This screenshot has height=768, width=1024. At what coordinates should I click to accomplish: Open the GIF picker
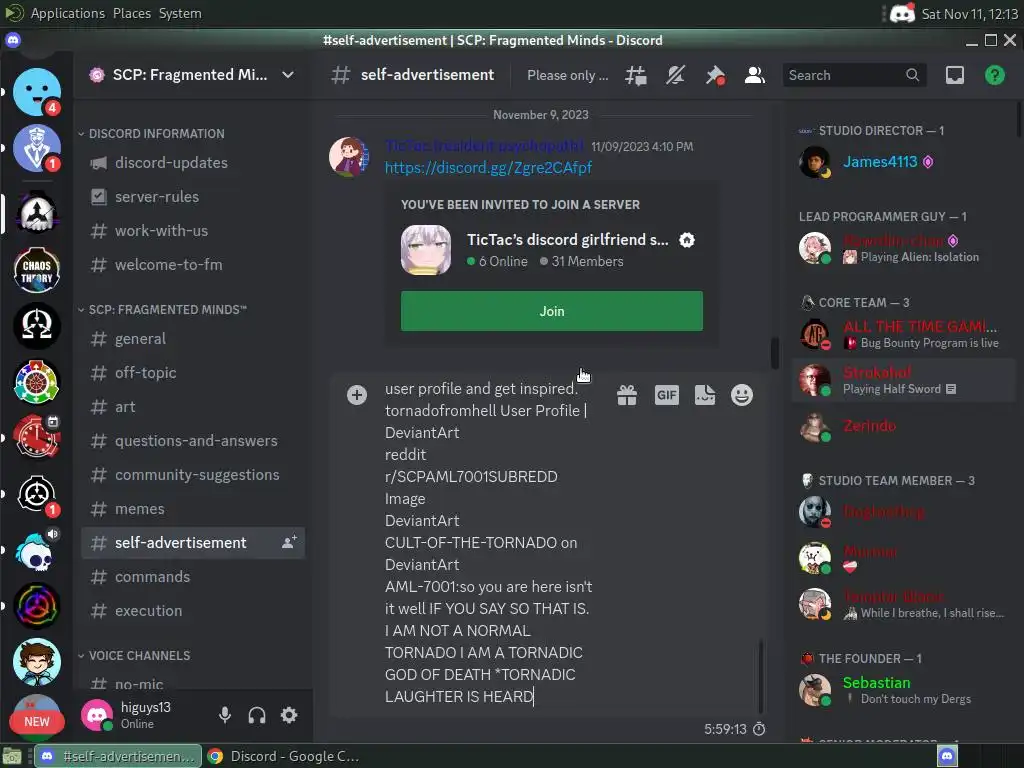[667, 395]
